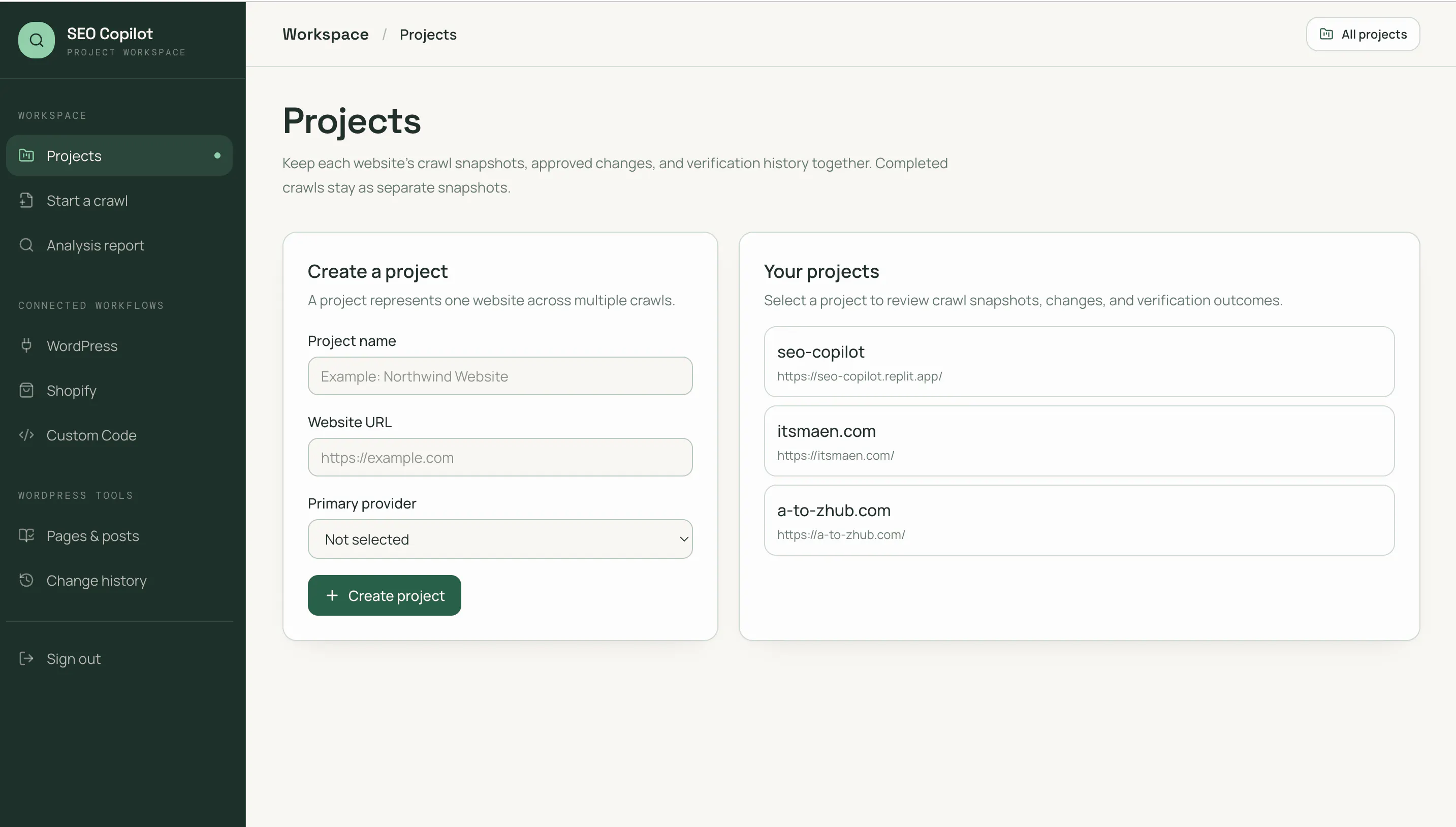
Task: Click the SEO Copilot title text
Action: 110,34
